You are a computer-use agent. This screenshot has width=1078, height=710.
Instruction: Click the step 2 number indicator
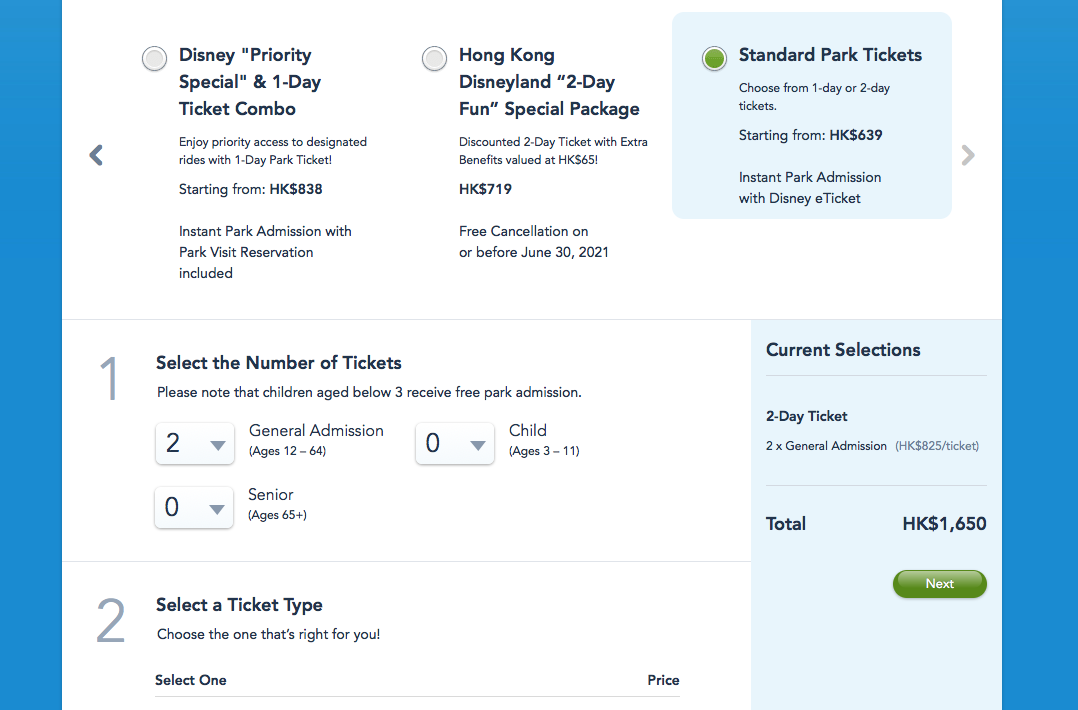[110, 622]
